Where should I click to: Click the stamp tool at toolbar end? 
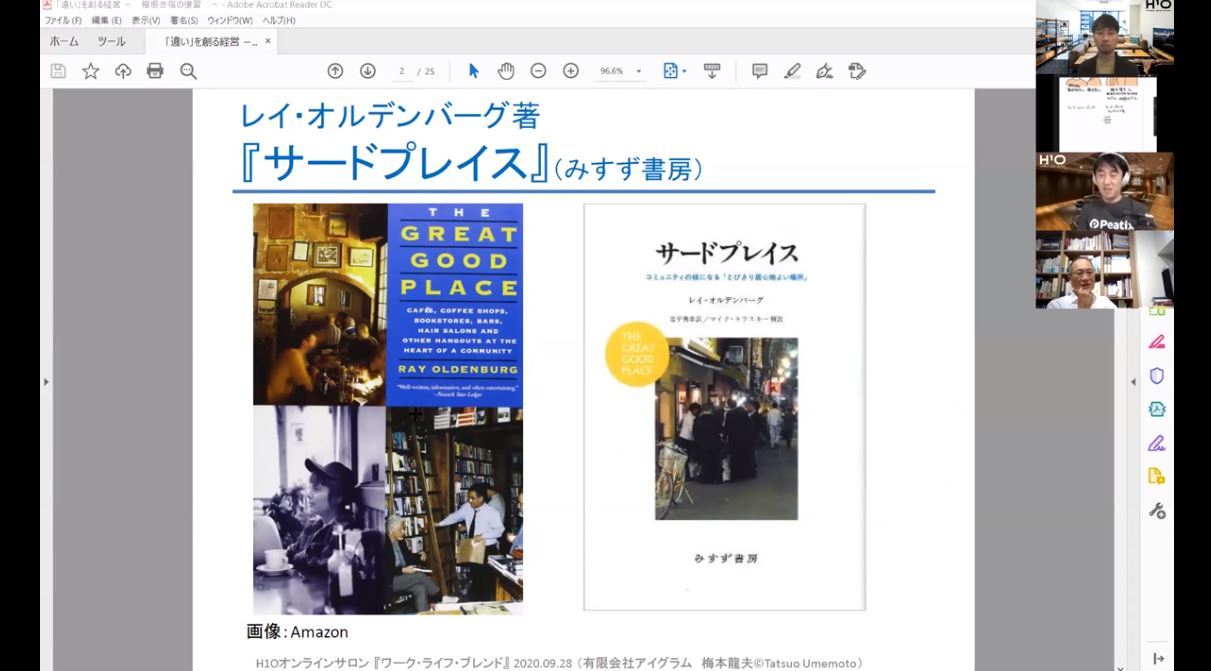click(x=857, y=71)
